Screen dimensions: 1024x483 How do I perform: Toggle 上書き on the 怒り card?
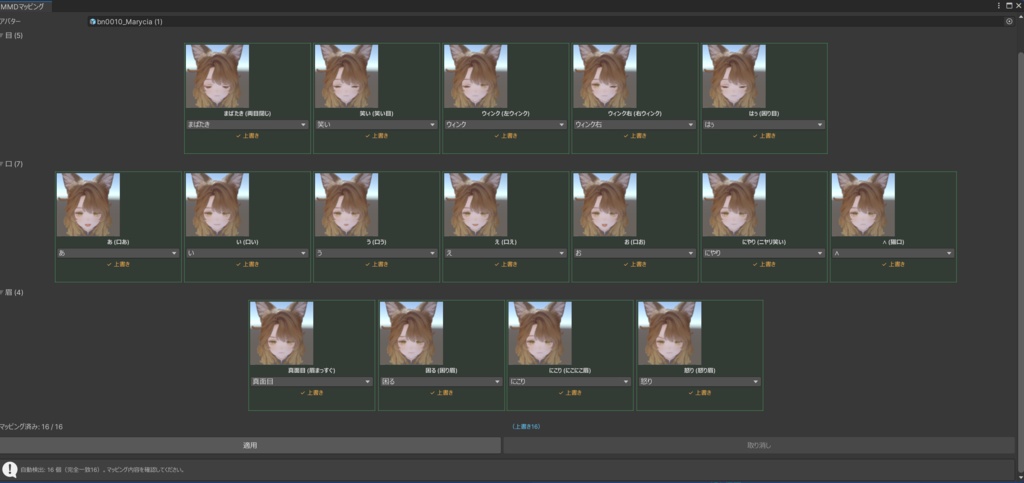700,393
